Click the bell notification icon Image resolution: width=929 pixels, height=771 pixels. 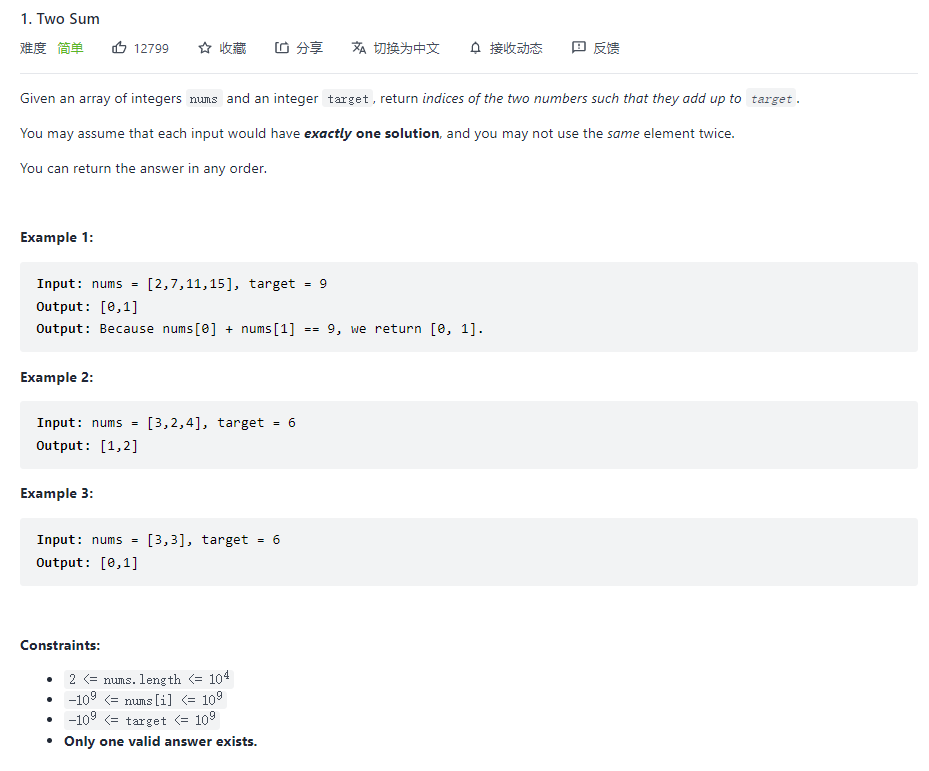pyautogui.click(x=475, y=48)
